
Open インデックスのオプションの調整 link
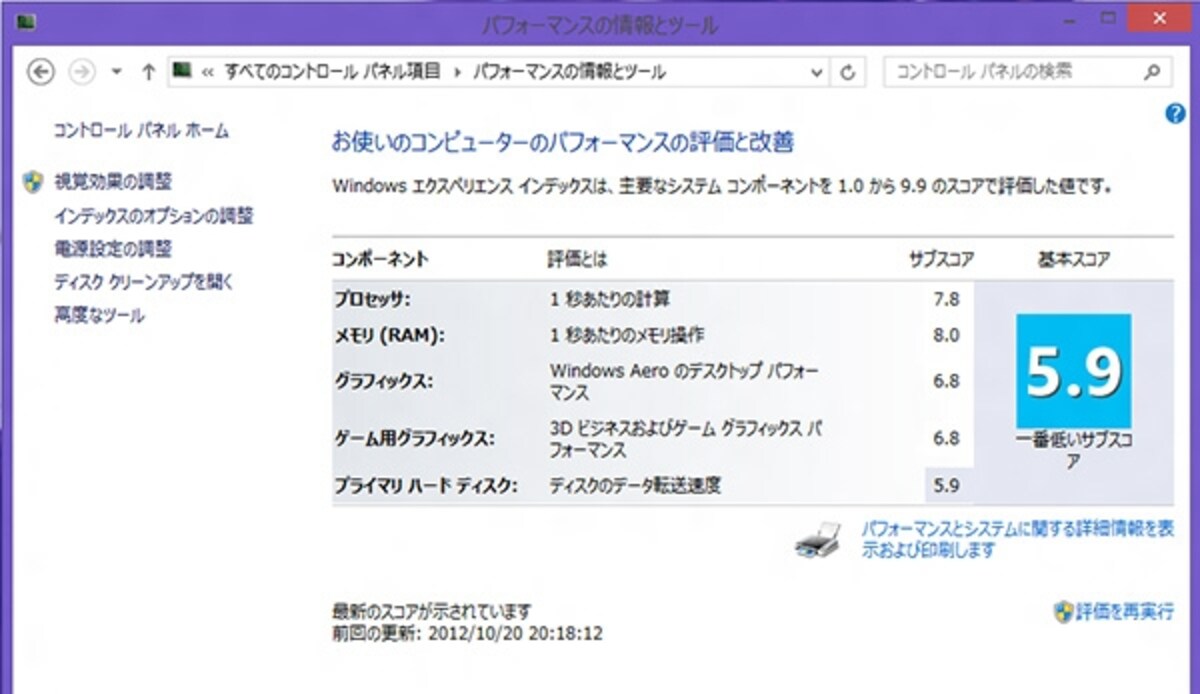coord(153,215)
